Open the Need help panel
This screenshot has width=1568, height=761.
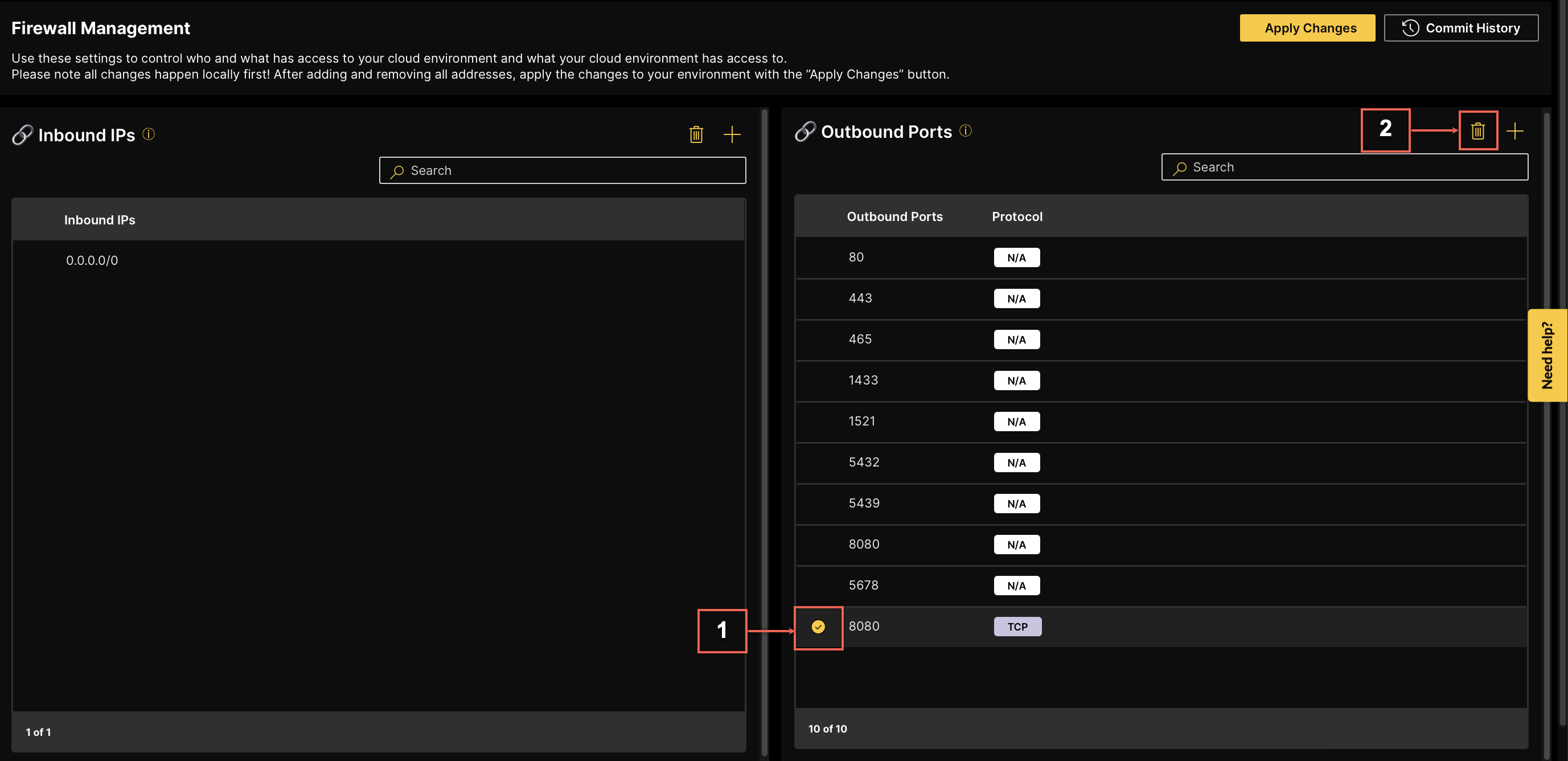1548,355
